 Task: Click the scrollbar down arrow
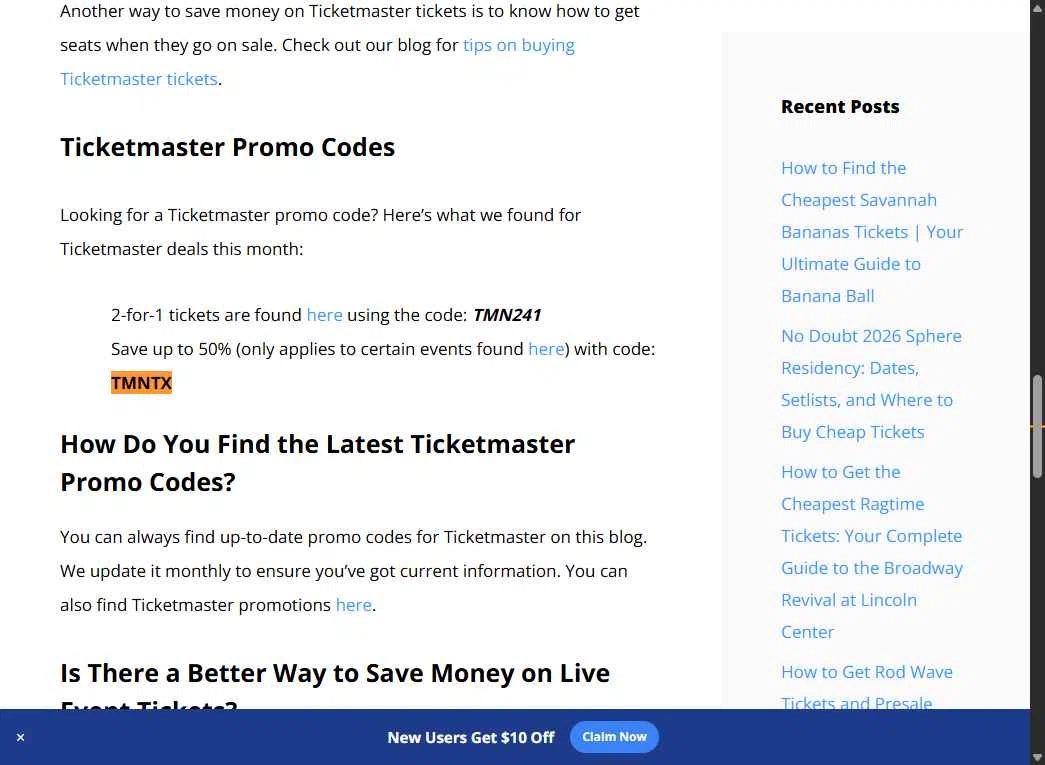click(1037, 758)
